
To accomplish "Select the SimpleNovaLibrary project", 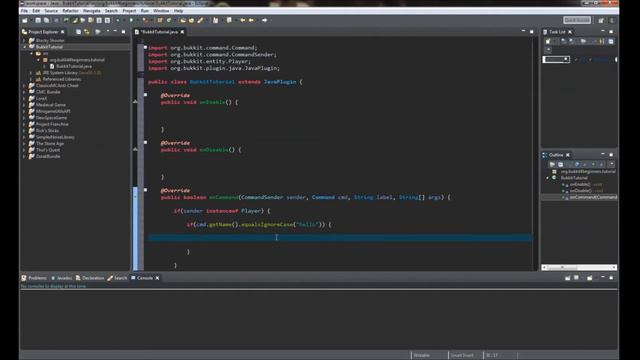I will [x=55, y=137].
